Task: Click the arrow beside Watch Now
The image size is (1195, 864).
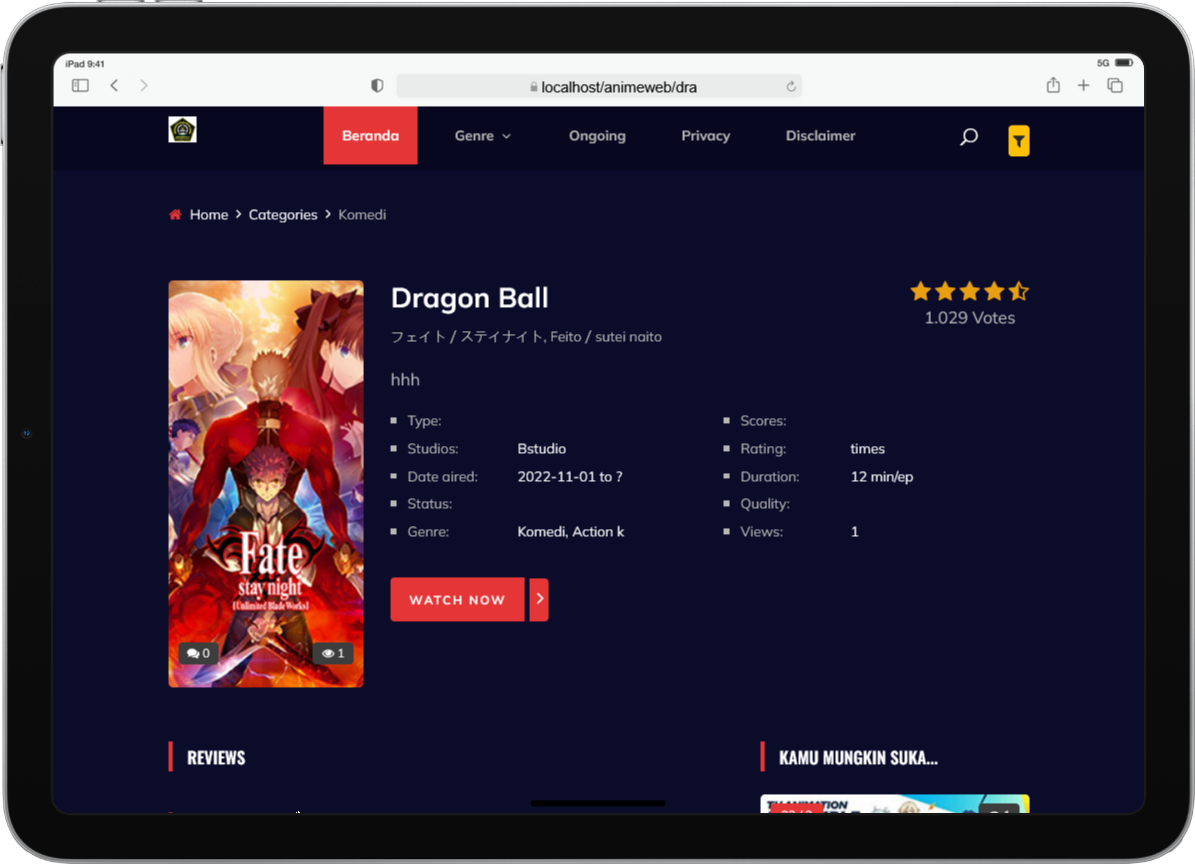Action: [539, 600]
